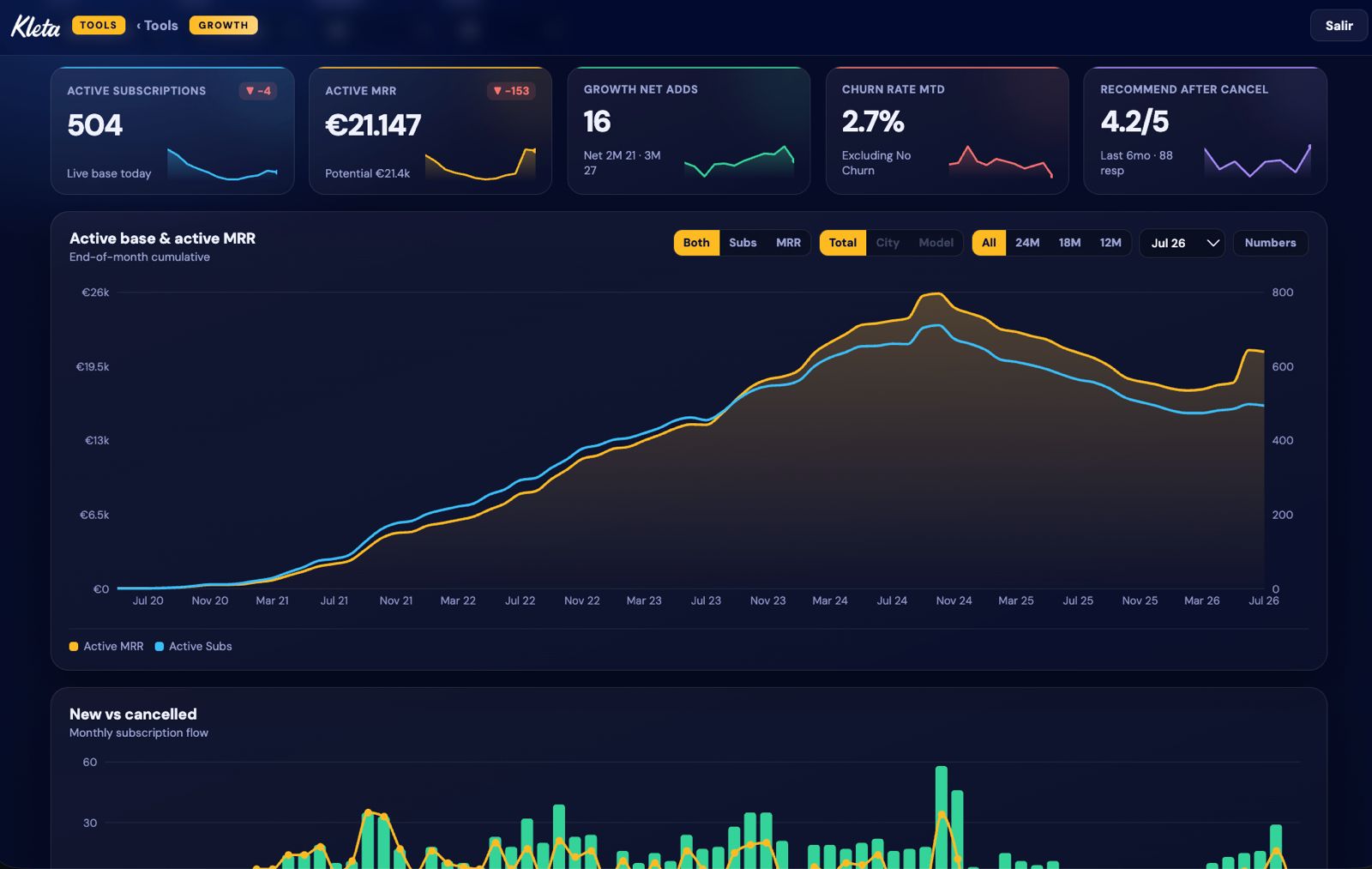Select the Total breakdown option
The image size is (1372, 869).
pyautogui.click(x=843, y=243)
